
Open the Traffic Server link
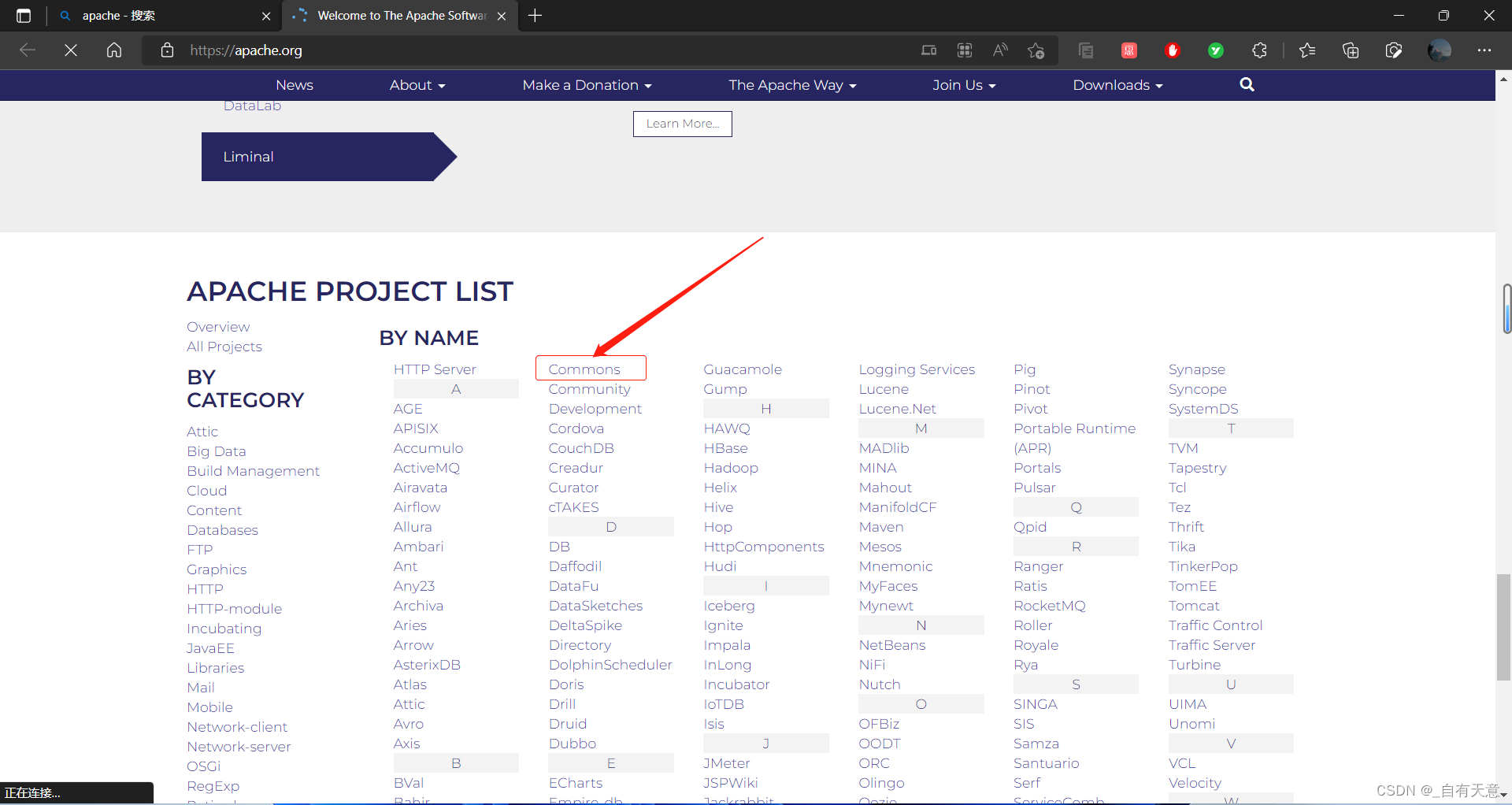click(1212, 645)
